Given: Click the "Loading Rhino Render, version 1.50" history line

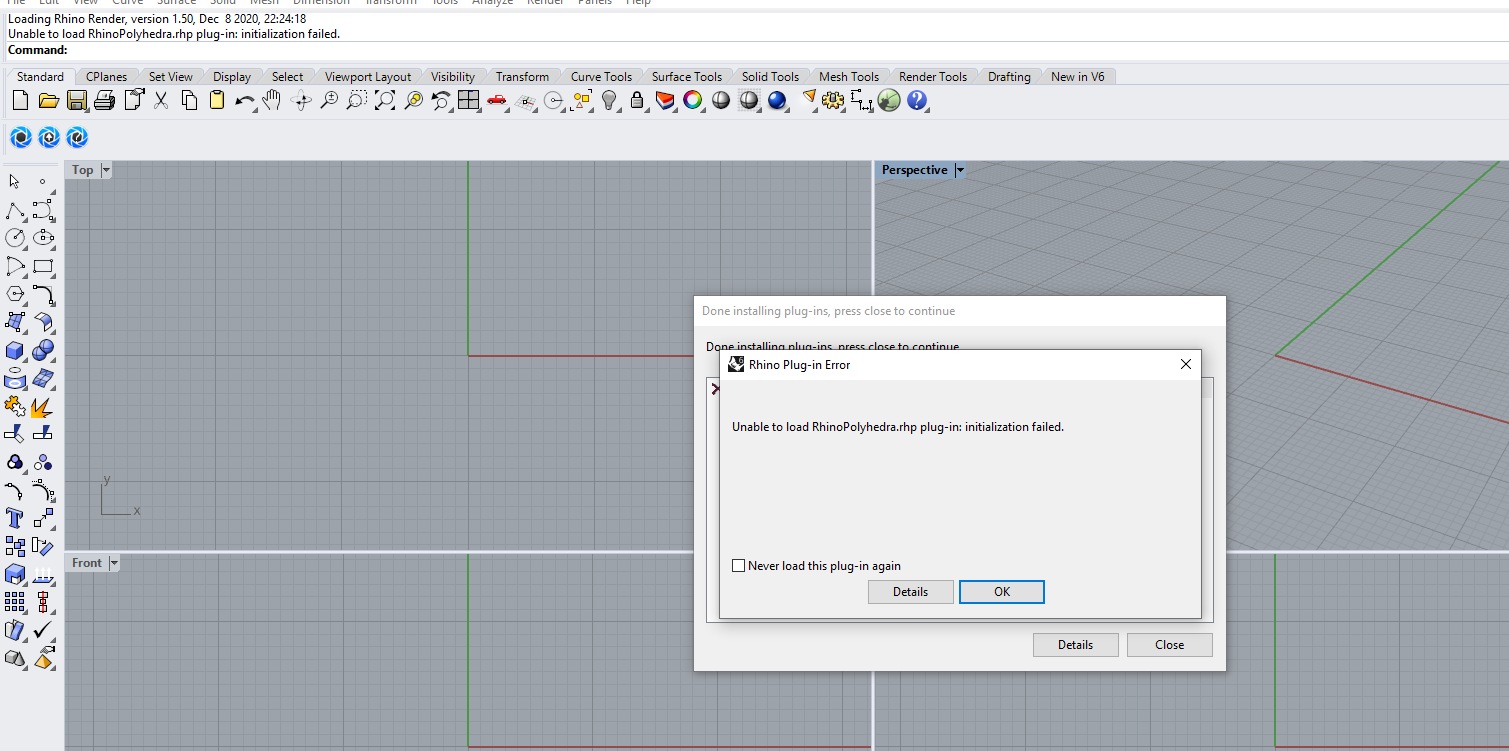Looking at the screenshot, I should 157,19.
